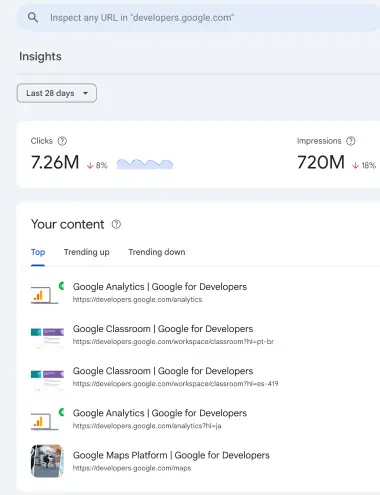Image resolution: width=380 pixels, height=495 pixels.
Task: Switch to the Trending up tab
Action: point(87,252)
